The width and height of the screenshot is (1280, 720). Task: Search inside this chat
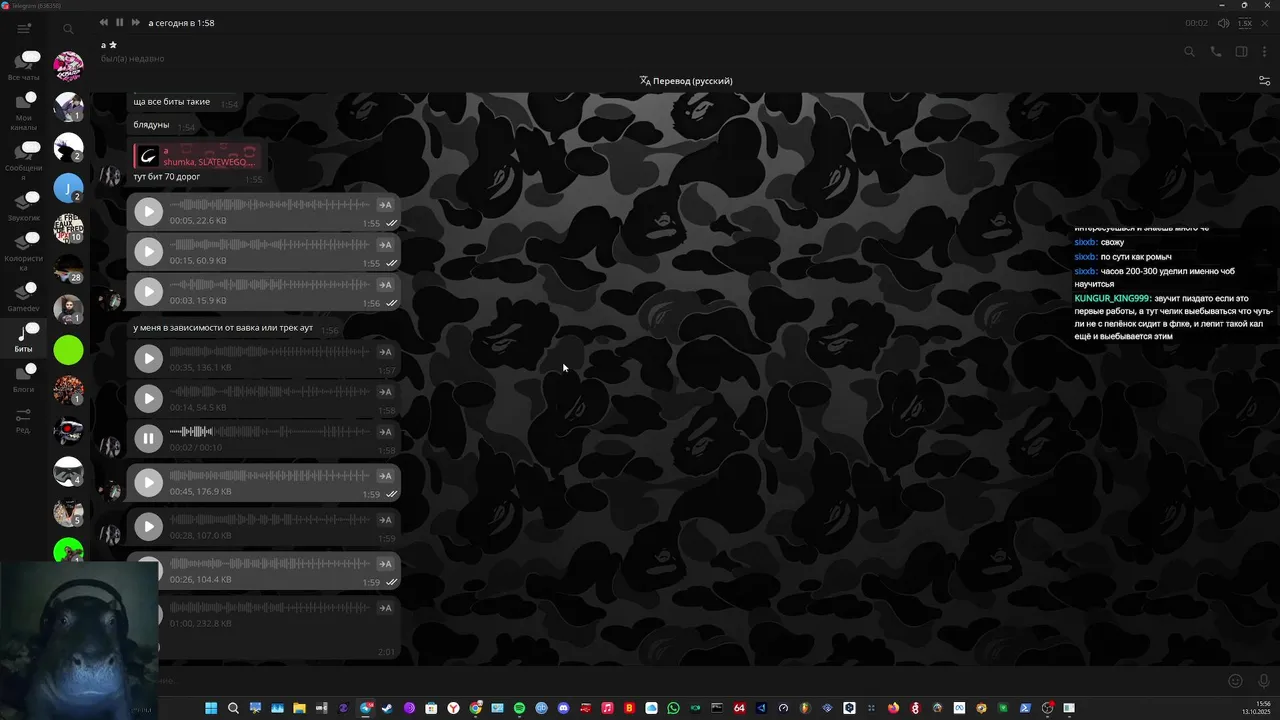pyautogui.click(x=1190, y=52)
